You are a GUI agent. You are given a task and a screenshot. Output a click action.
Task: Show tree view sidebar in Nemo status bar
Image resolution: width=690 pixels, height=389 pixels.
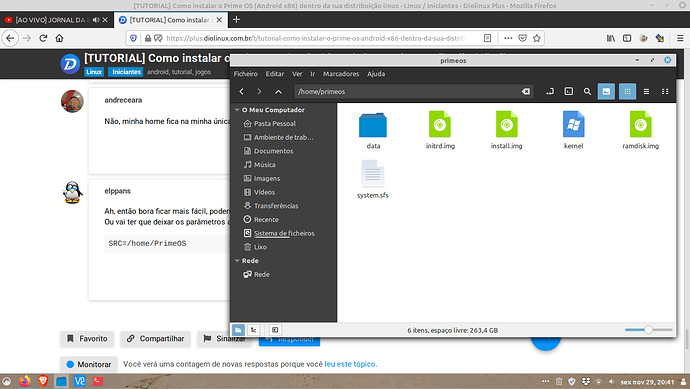tap(253, 330)
